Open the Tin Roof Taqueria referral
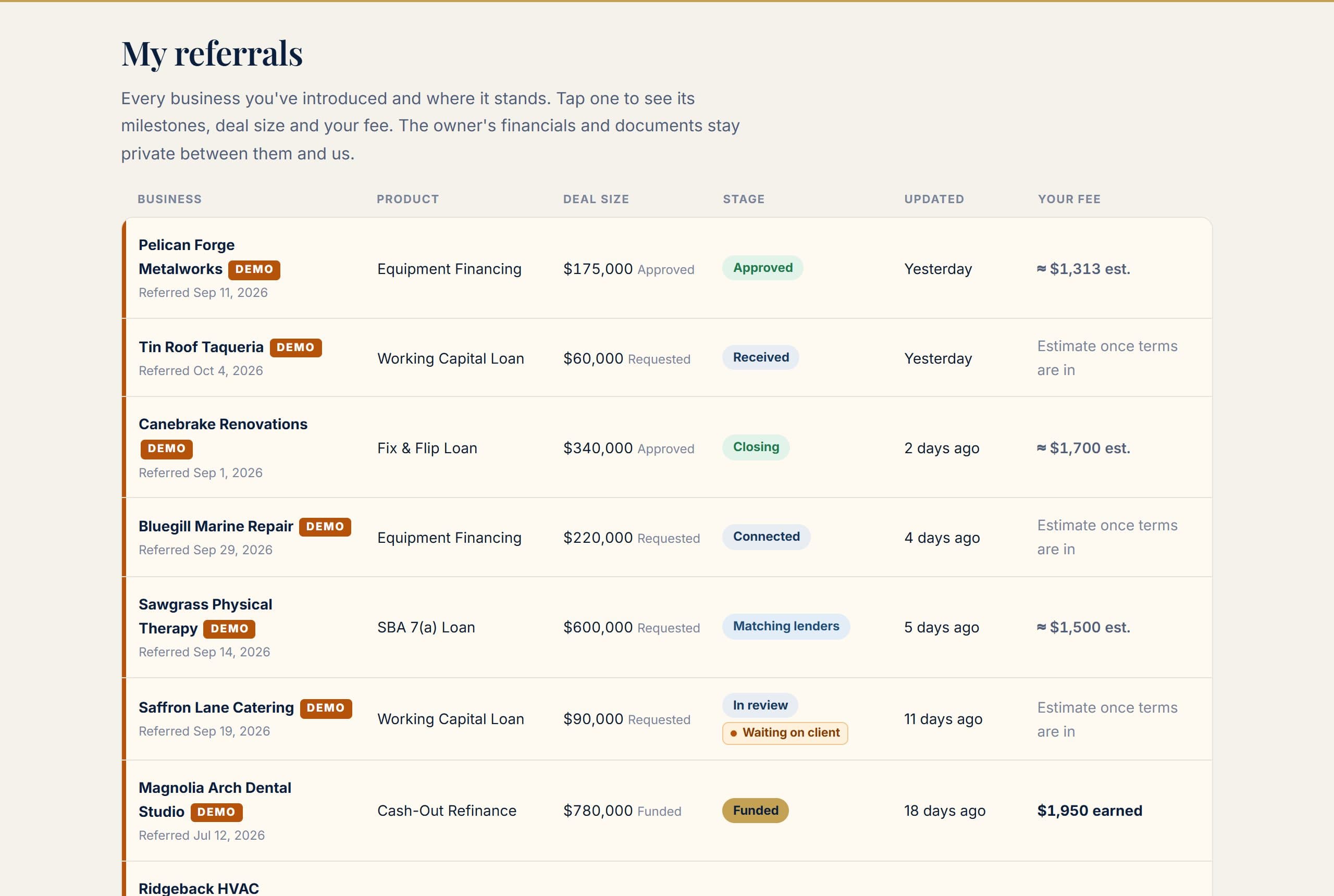This screenshot has height=896, width=1334. click(x=667, y=358)
